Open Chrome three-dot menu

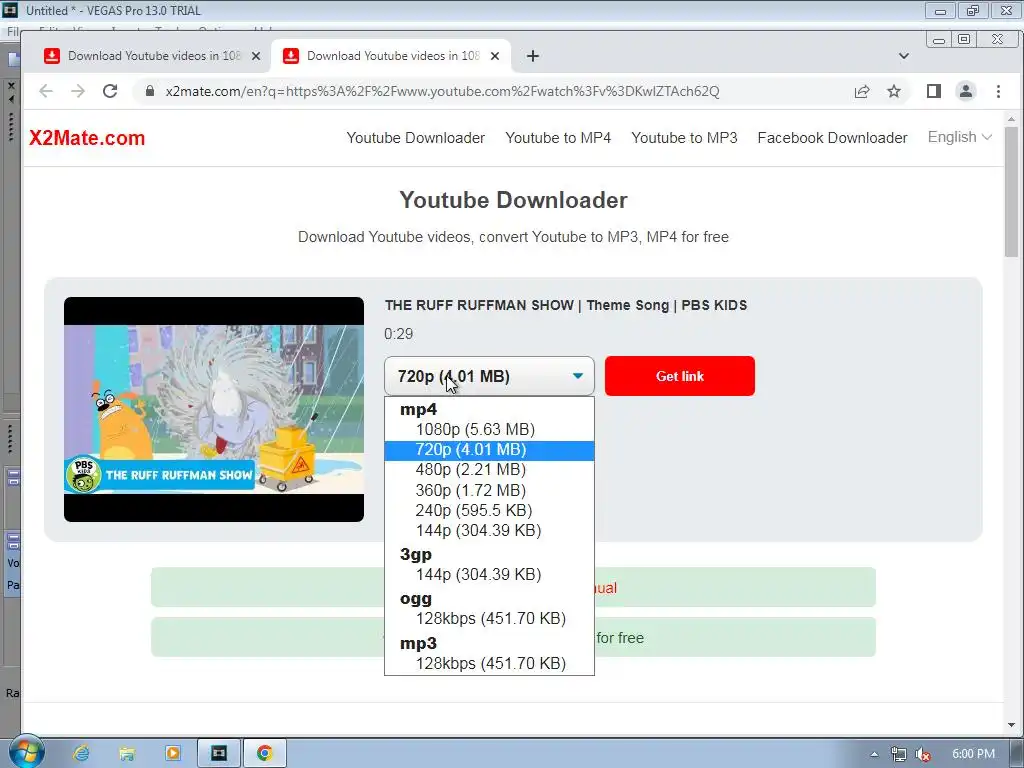tap(998, 91)
